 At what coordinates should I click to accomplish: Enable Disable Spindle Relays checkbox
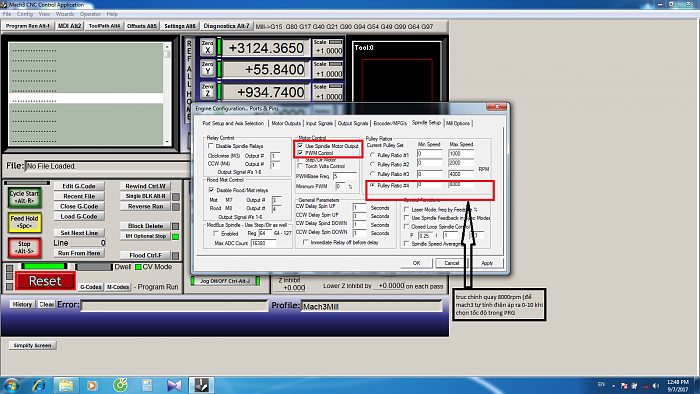tap(211, 146)
